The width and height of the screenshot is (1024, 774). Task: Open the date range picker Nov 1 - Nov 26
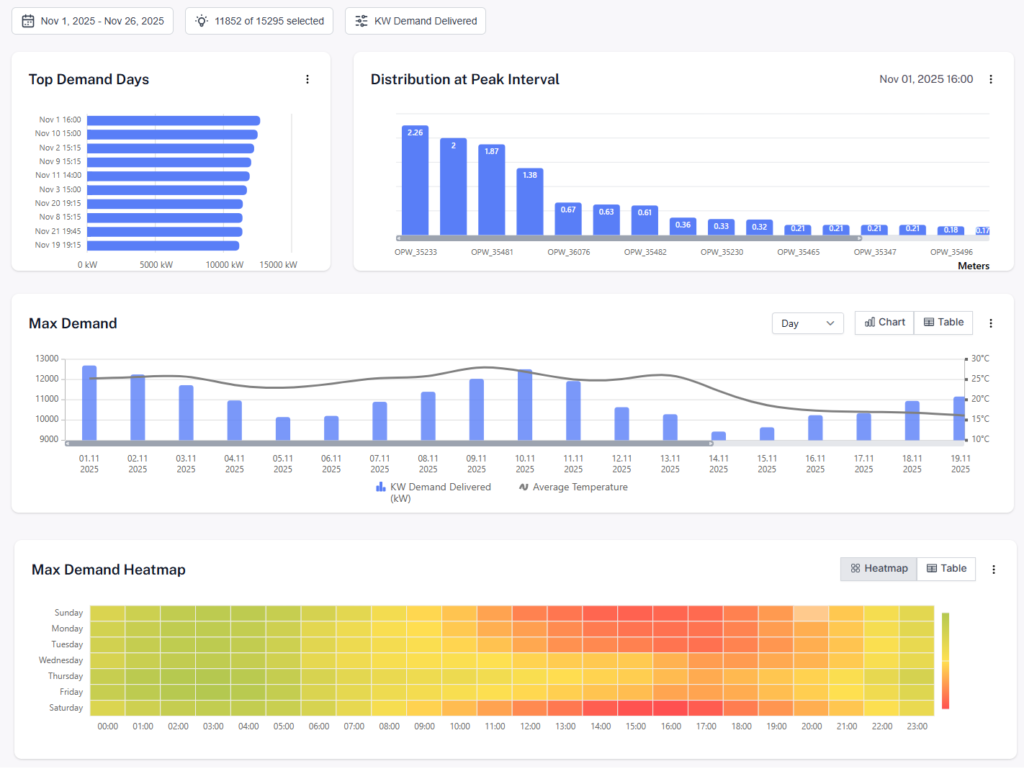tap(93, 21)
